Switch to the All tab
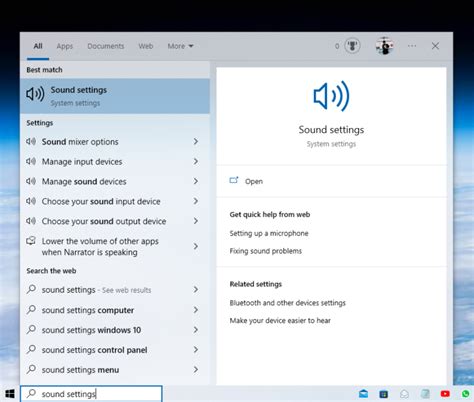Image resolution: width=474 pixels, height=402 pixels. tap(38, 46)
